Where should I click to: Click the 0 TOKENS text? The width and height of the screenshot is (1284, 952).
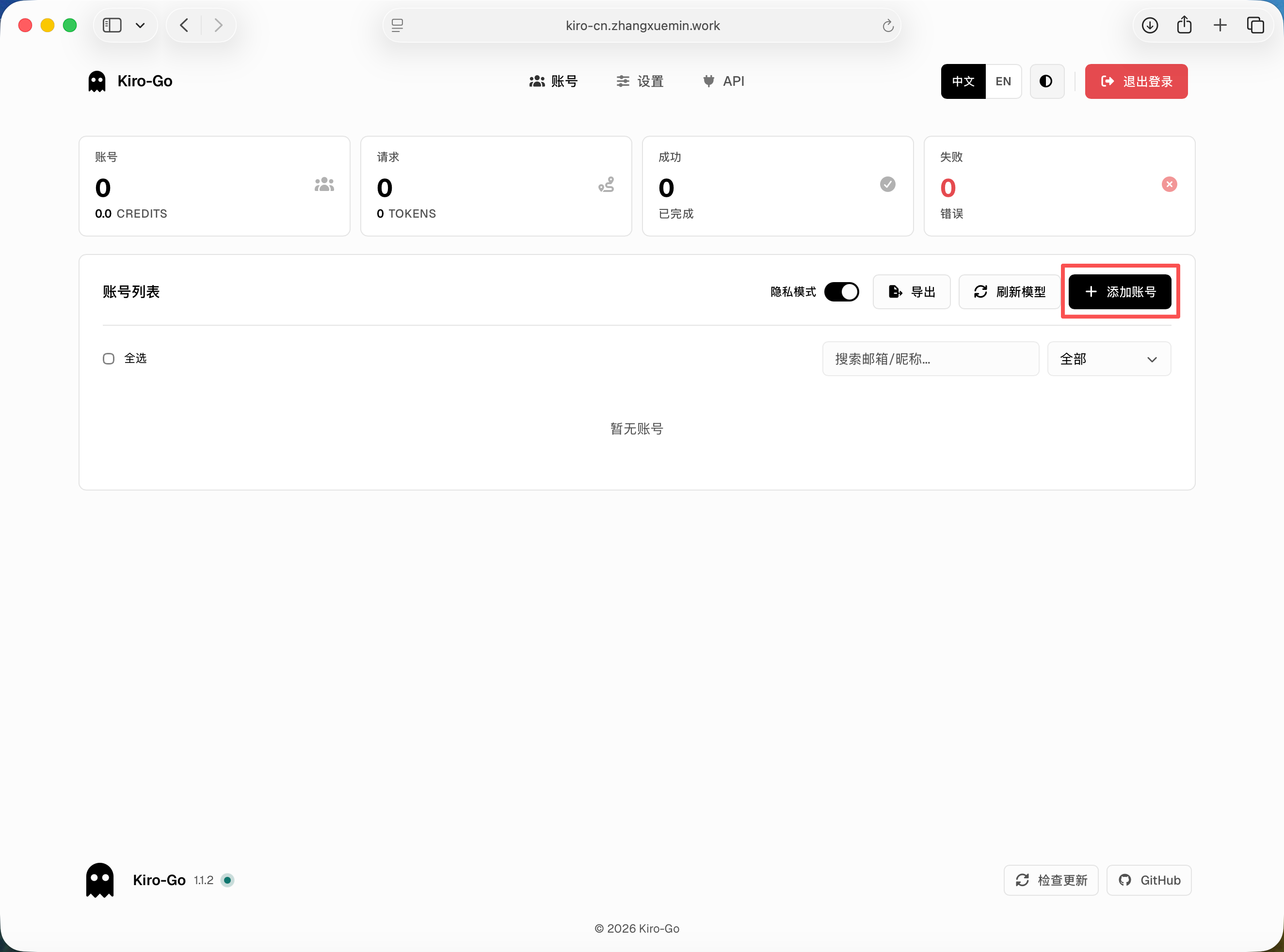406,214
